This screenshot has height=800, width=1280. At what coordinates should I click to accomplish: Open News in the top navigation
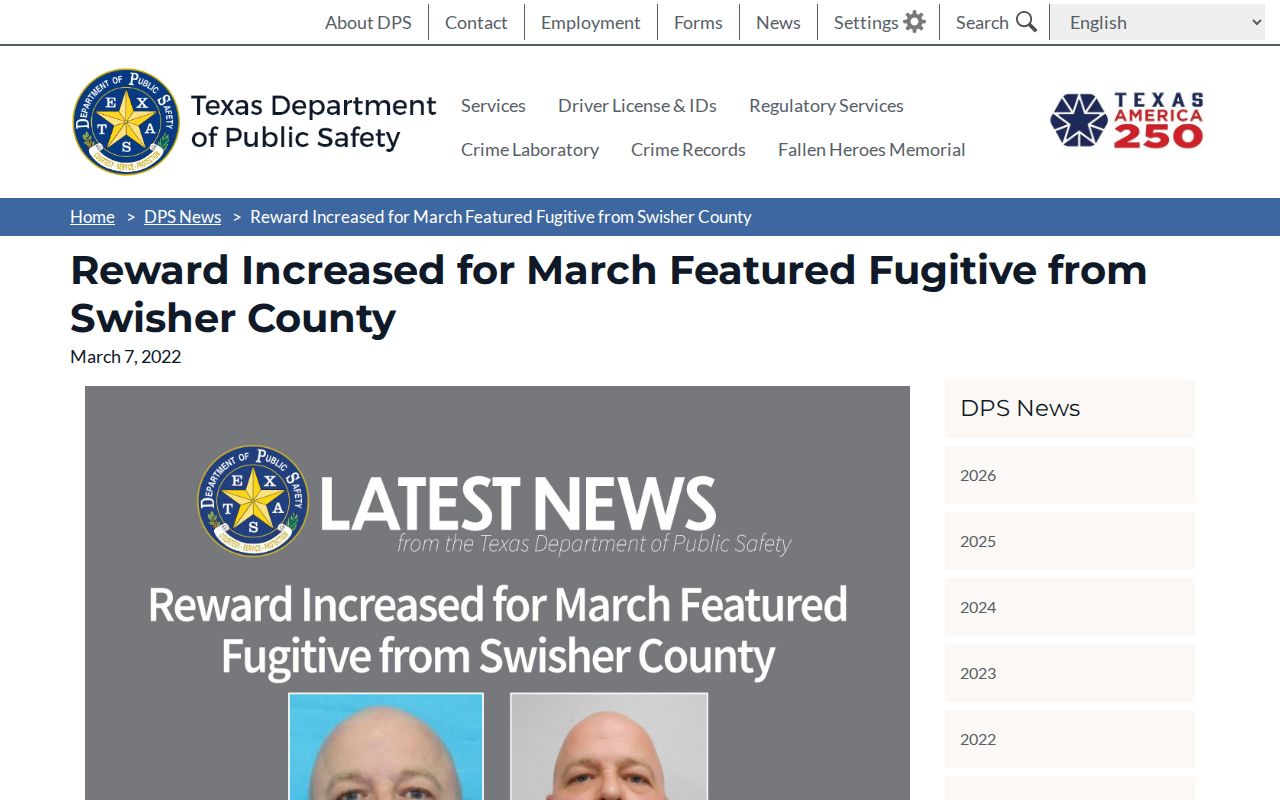tap(778, 22)
